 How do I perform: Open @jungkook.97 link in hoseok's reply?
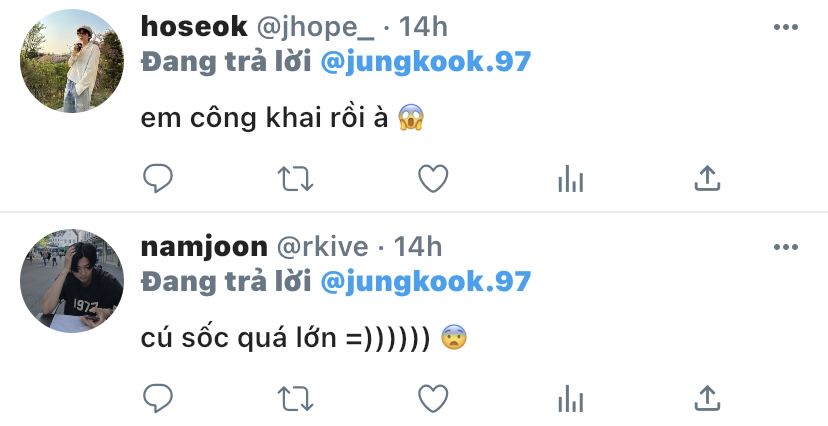(x=425, y=62)
